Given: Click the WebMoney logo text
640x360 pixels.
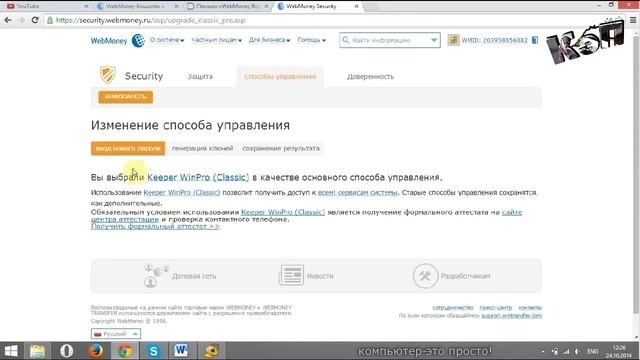Looking at the screenshot, I should tap(109, 41).
